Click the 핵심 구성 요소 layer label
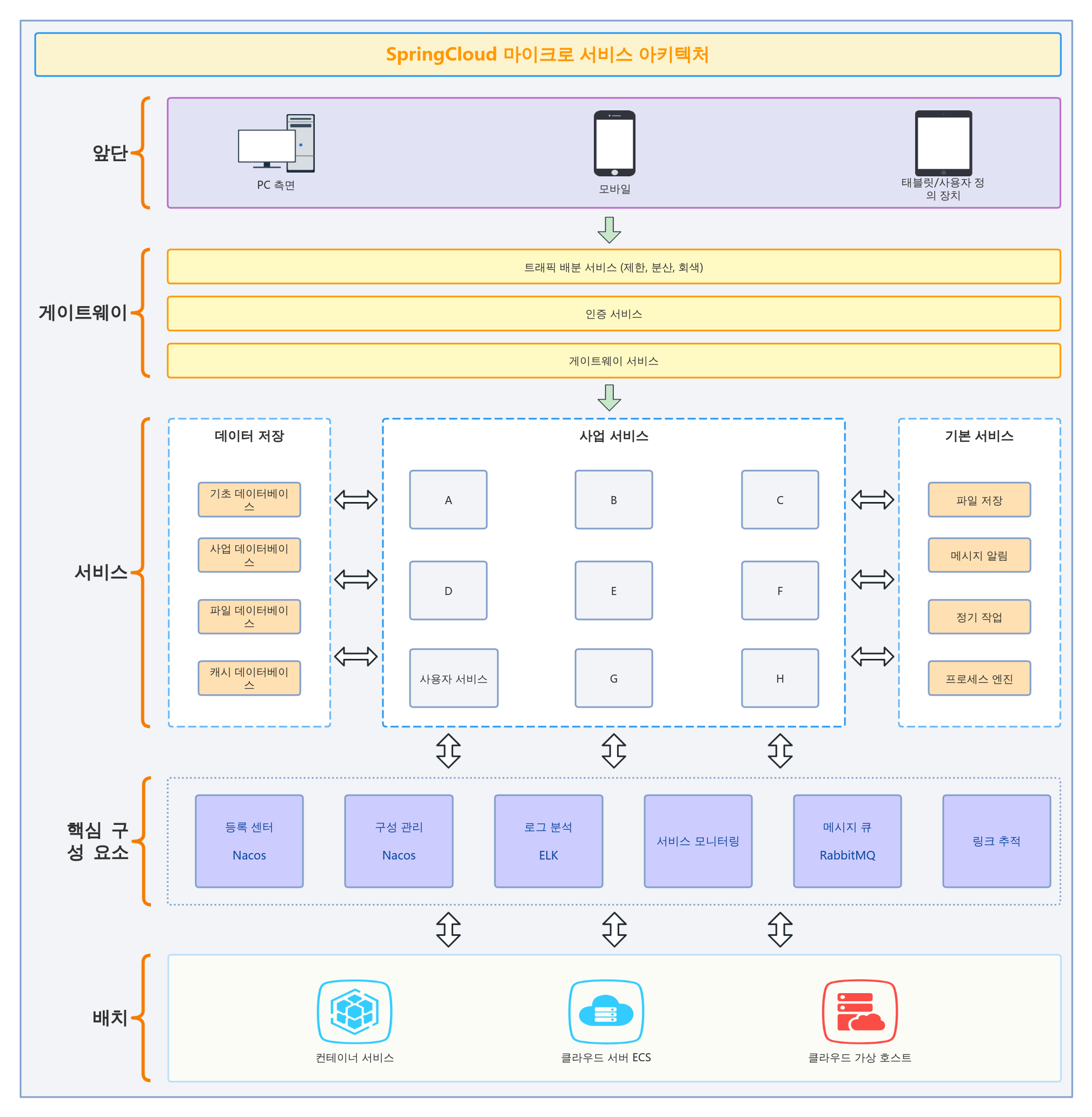 tap(97, 841)
